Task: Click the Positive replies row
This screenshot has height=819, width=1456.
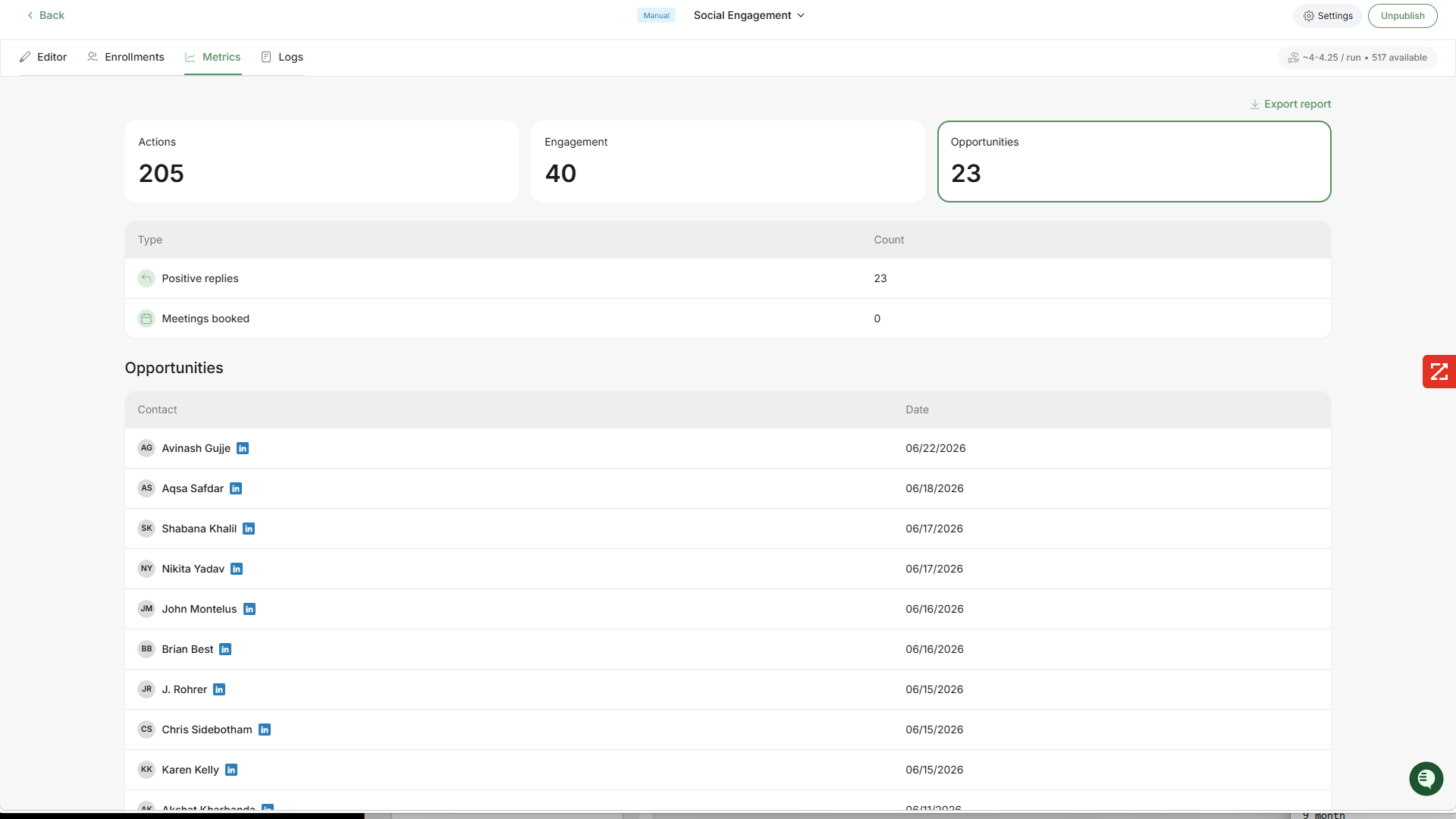Action: tap(728, 278)
